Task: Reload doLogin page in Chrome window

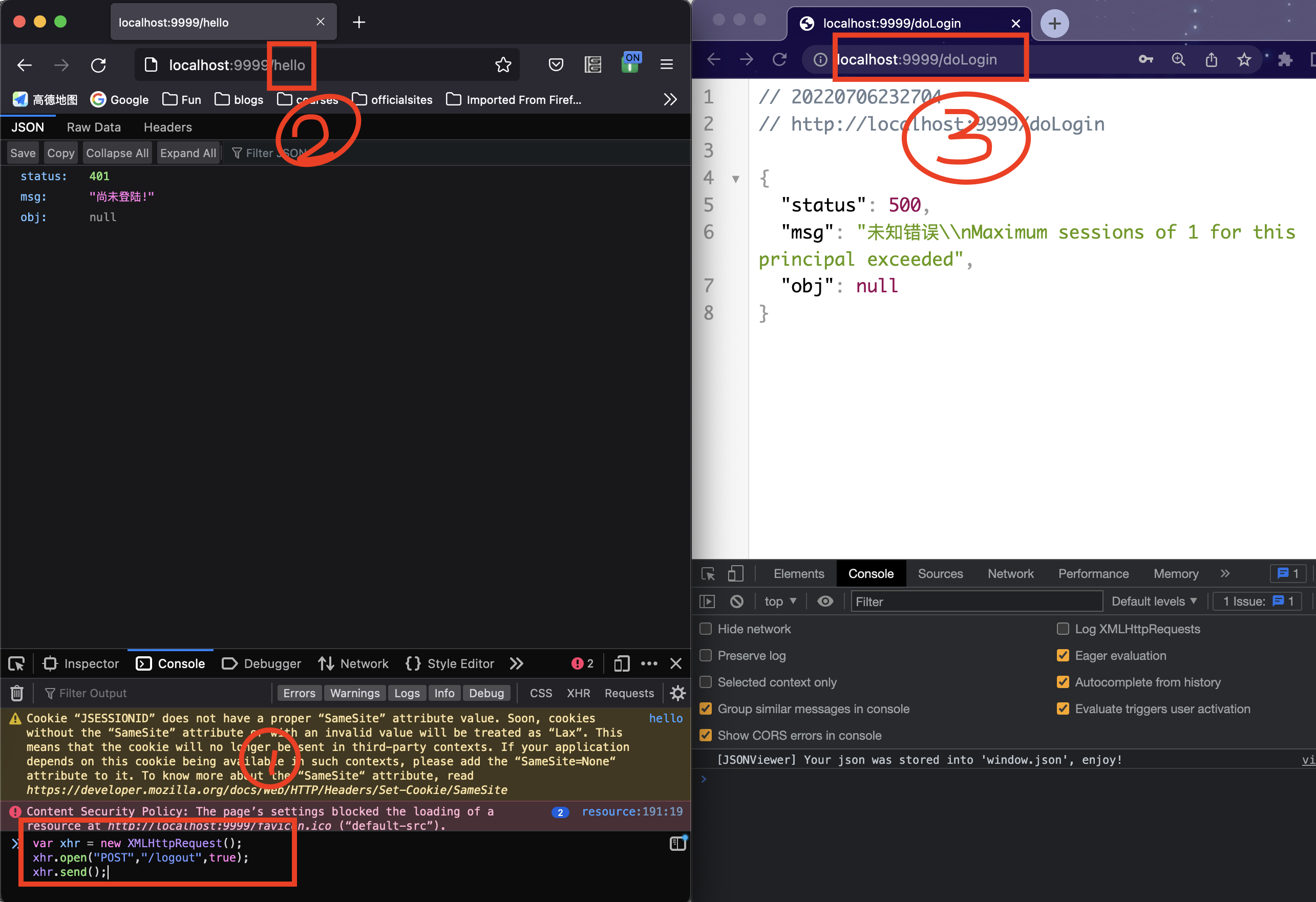Action: point(779,59)
